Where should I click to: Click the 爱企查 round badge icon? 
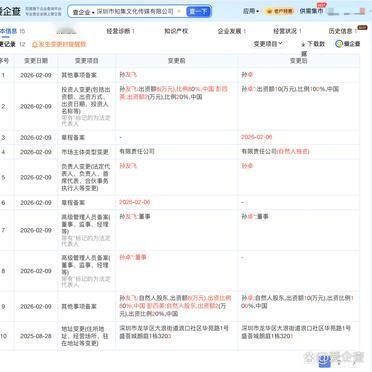339,44
